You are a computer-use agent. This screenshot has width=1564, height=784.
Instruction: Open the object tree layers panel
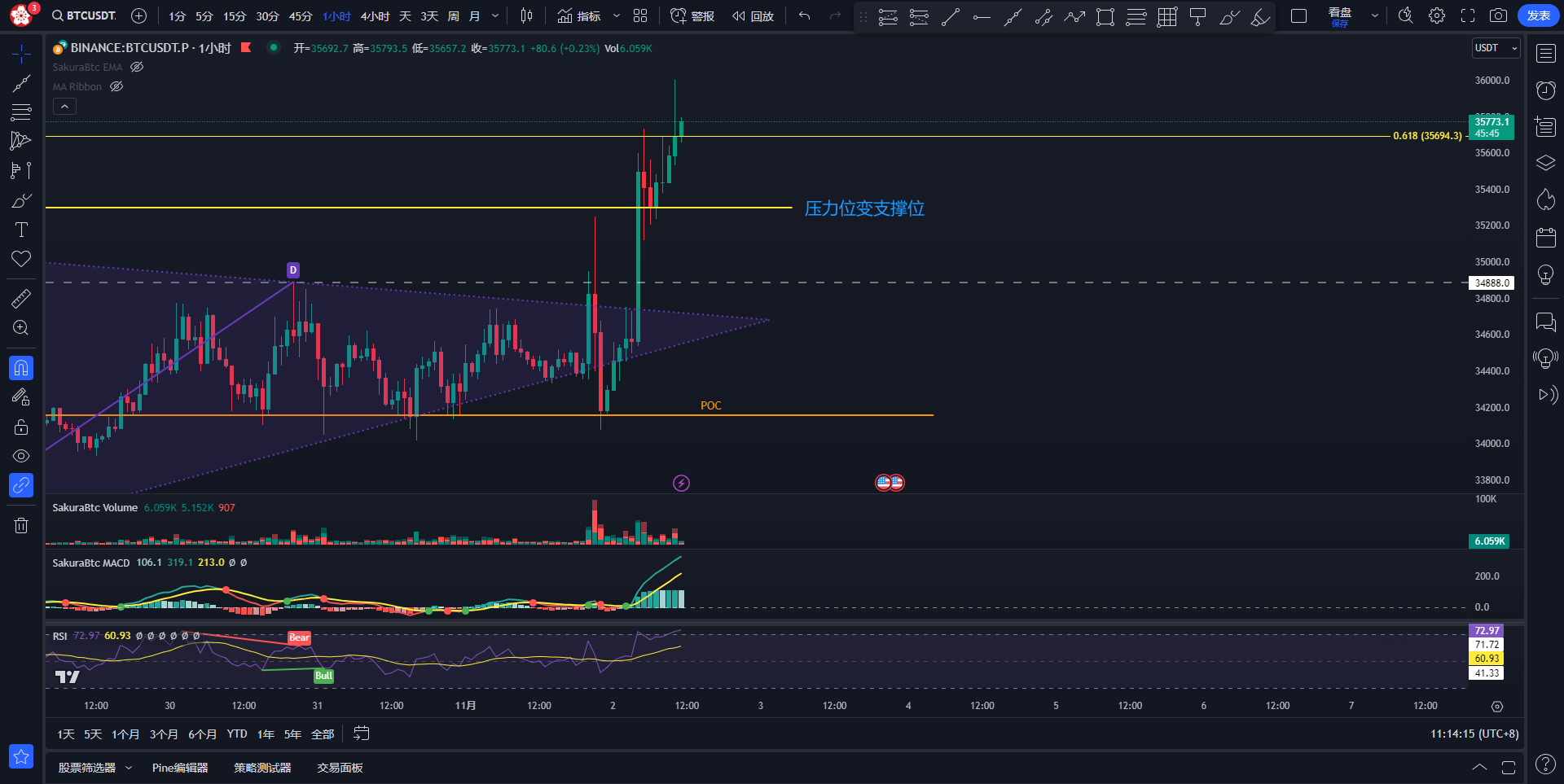coord(1545,163)
